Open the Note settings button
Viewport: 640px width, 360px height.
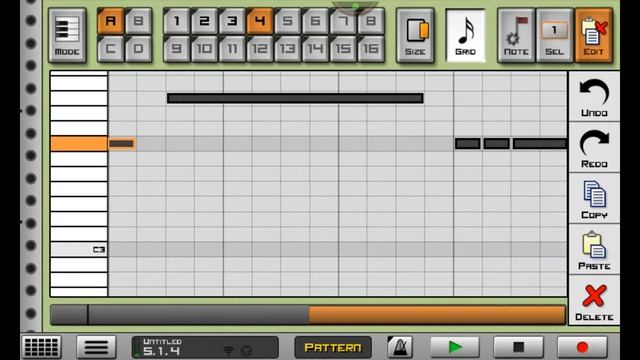click(x=516, y=36)
